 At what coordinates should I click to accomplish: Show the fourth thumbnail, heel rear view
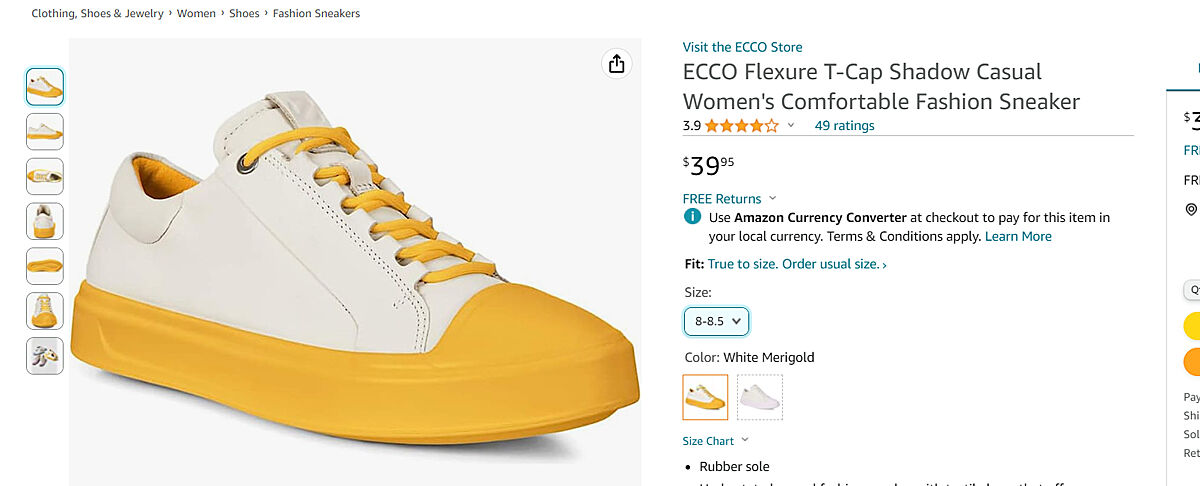click(45, 221)
